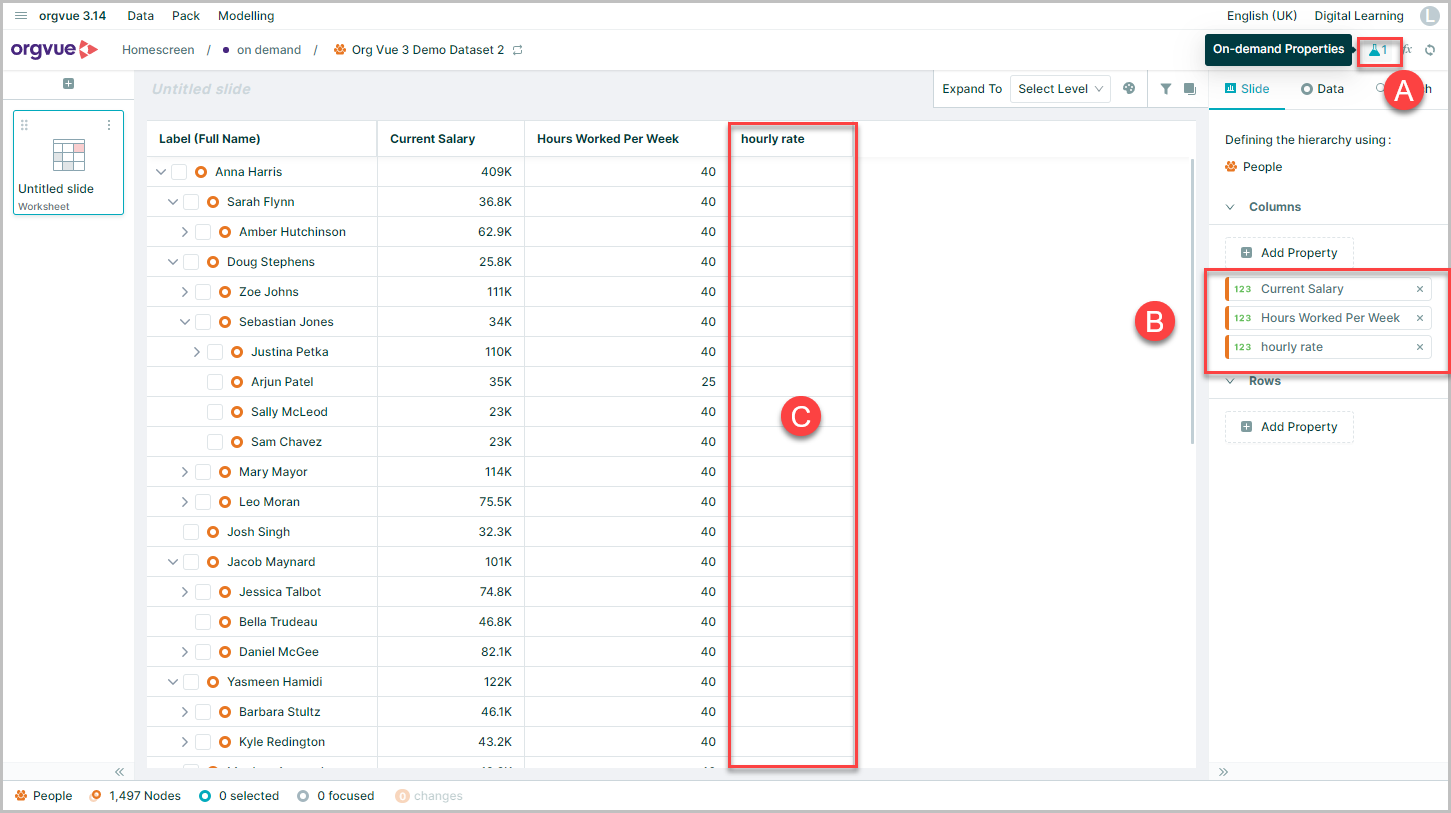Click Add Property under Rows
This screenshot has width=1451, height=813.
point(1289,427)
